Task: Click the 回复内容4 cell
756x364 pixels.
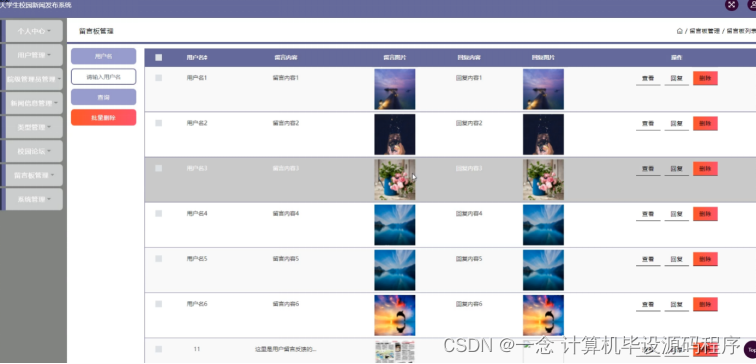Action: point(469,214)
